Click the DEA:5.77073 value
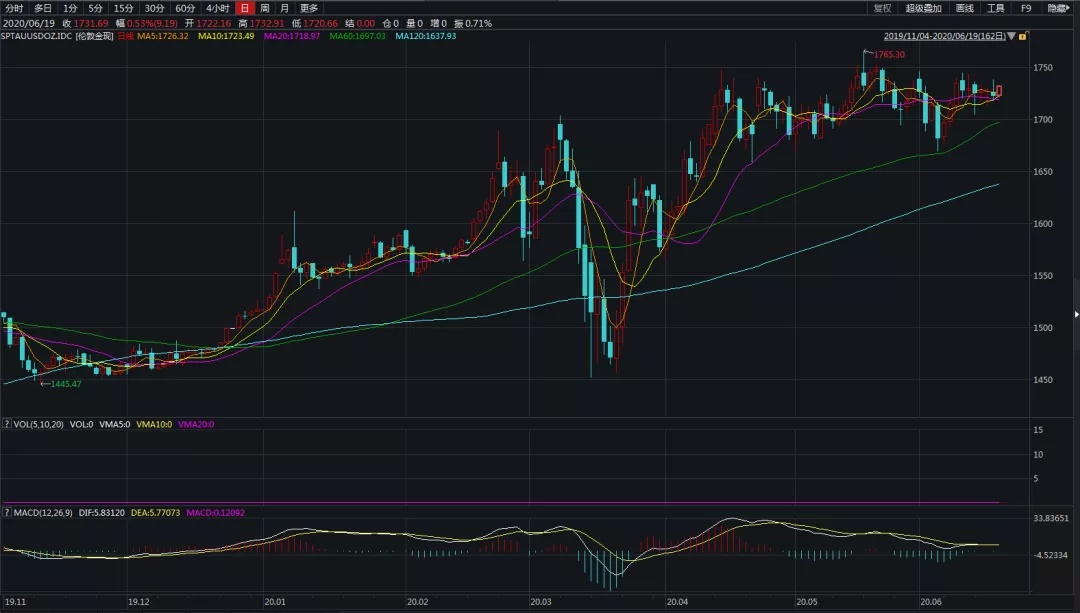Viewport: 1080px width, 613px height. 156,512
